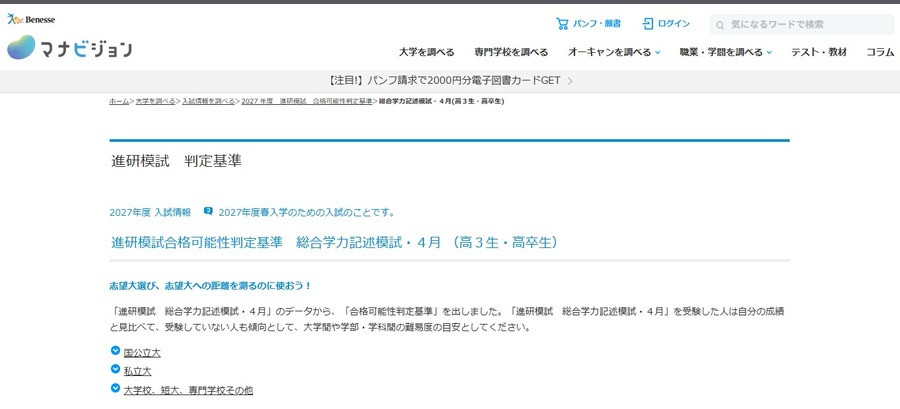Open the パンフ・願書 link
900x409 pixels.
coord(596,24)
